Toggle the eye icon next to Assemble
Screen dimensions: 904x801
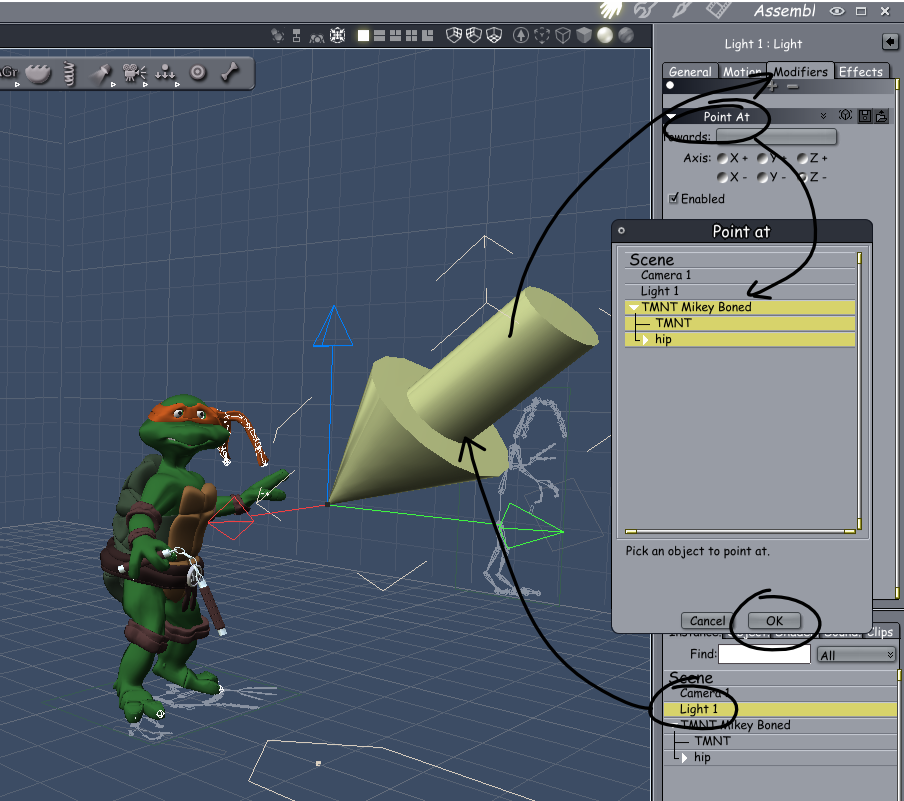(x=837, y=11)
